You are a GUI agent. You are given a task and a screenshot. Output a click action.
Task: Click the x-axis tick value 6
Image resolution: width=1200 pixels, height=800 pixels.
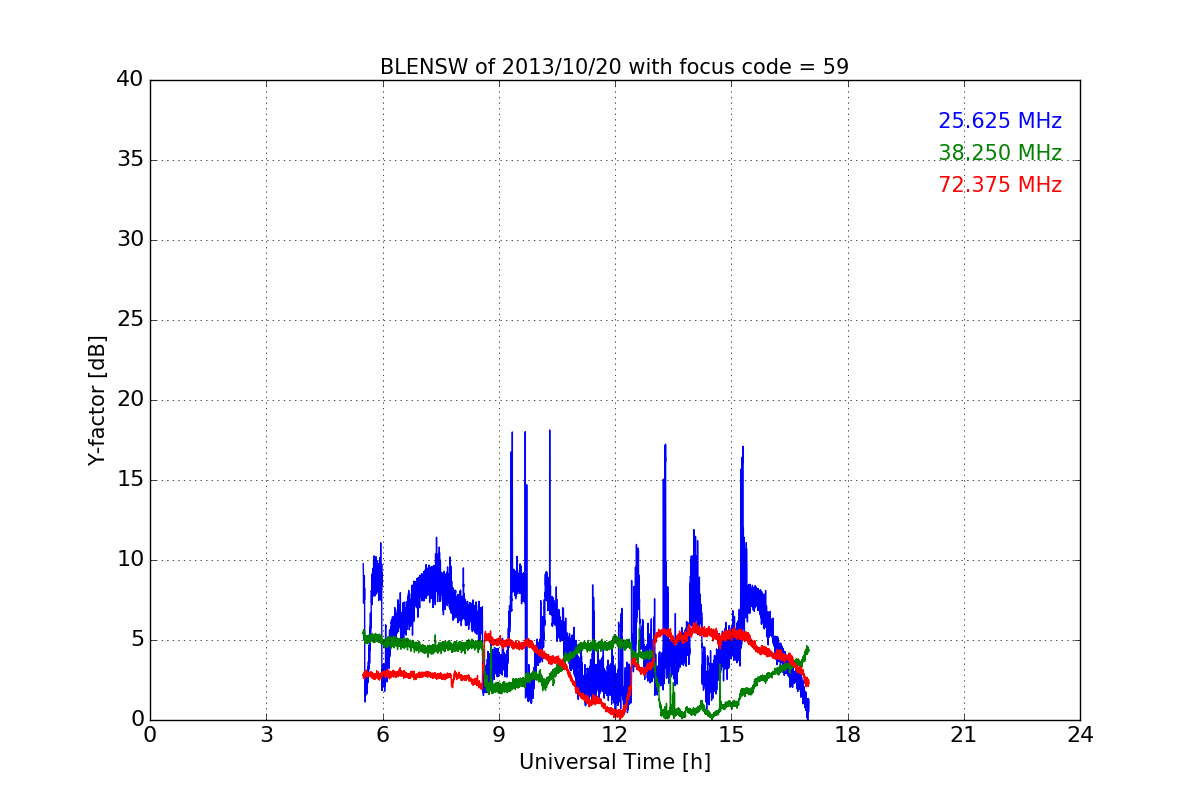click(x=383, y=735)
